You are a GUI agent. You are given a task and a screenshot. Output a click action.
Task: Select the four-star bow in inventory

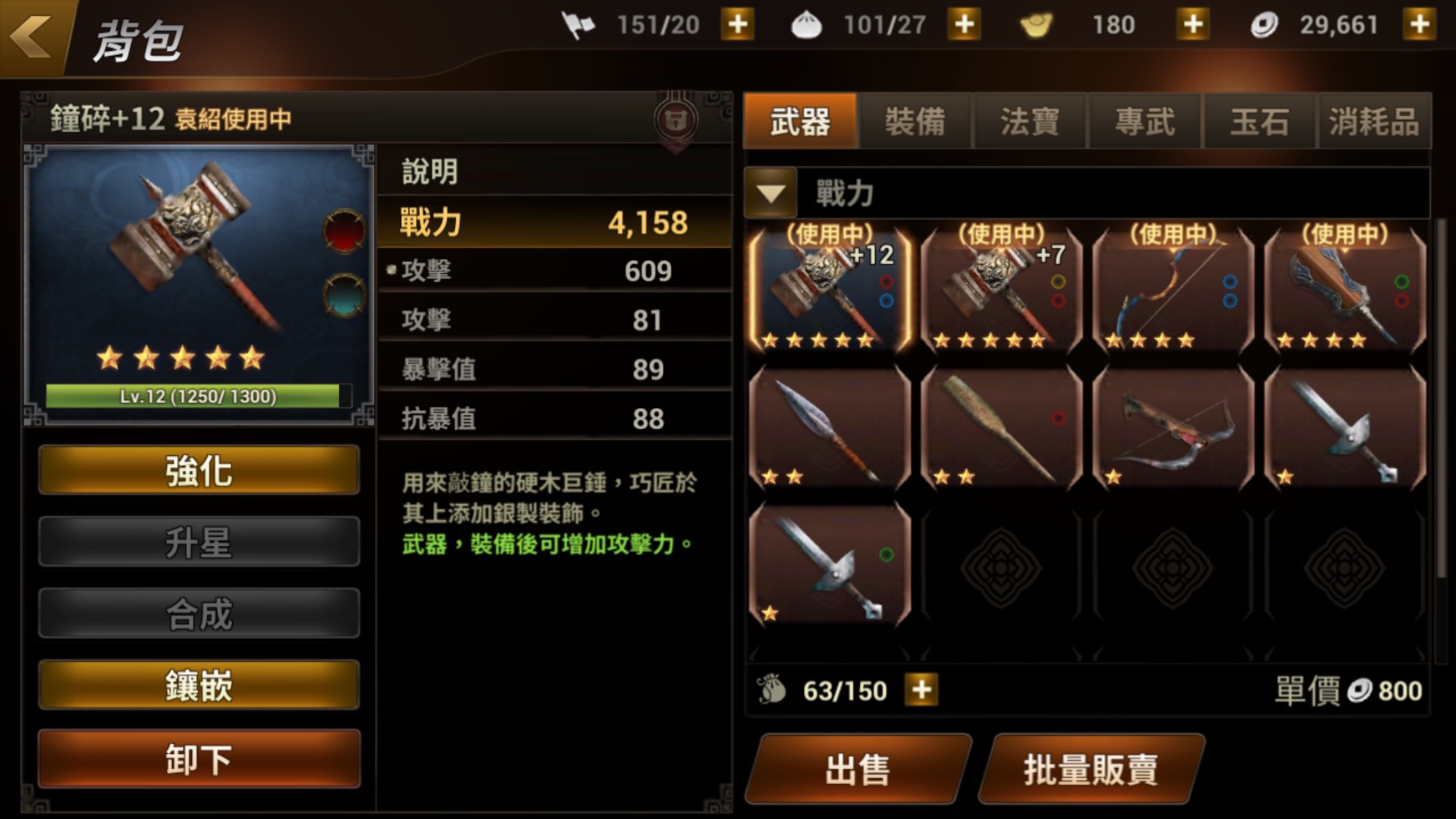click(x=1173, y=289)
